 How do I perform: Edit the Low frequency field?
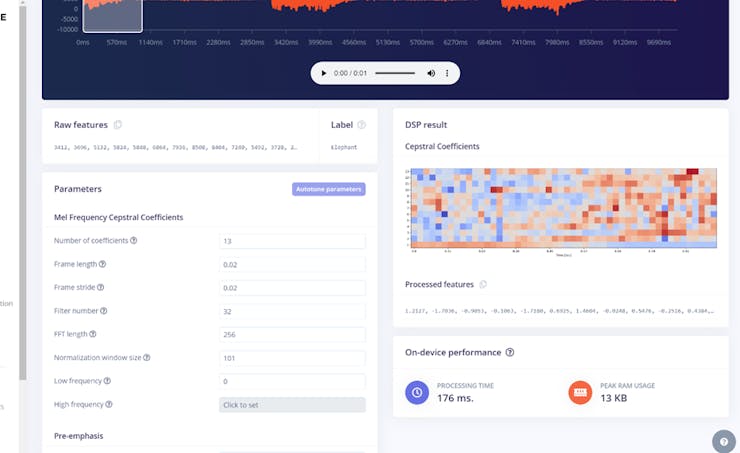(292, 381)
